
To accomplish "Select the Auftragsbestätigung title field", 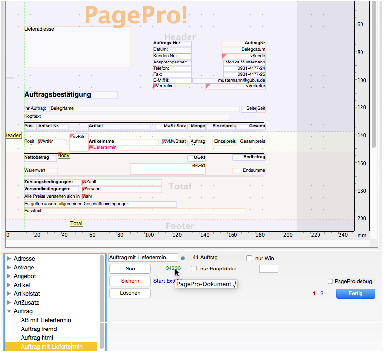I will (71, 95).
